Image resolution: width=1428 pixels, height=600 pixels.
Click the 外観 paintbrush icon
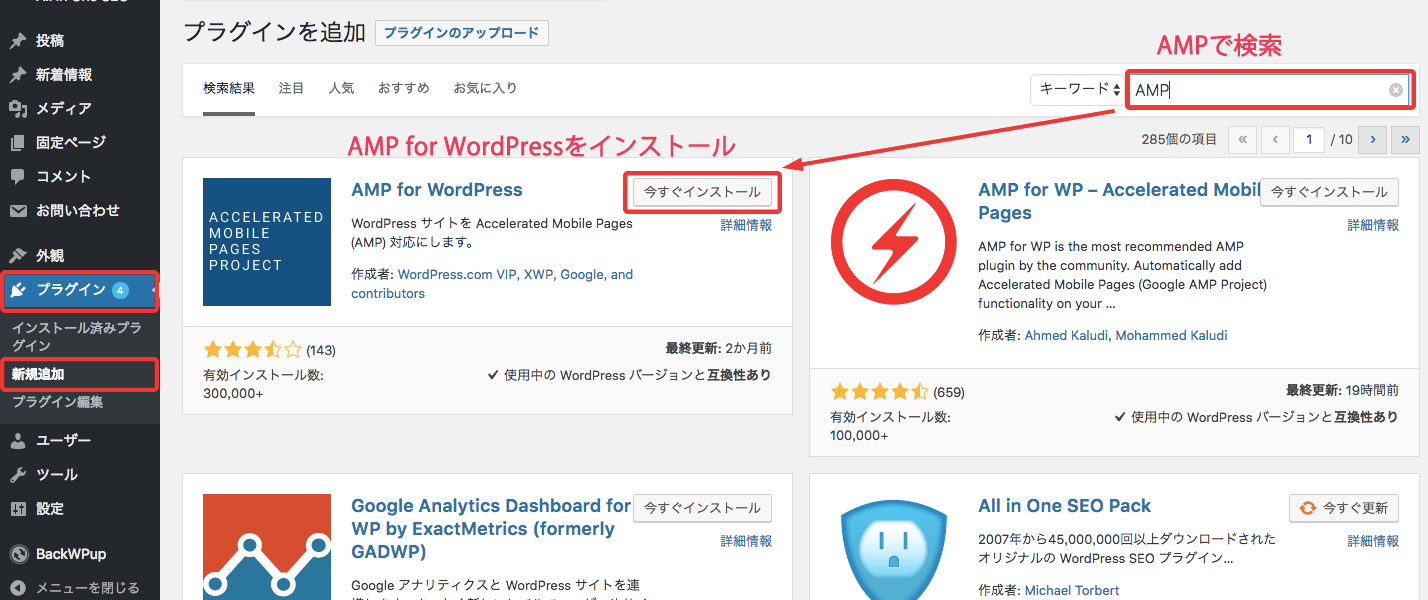18,256
